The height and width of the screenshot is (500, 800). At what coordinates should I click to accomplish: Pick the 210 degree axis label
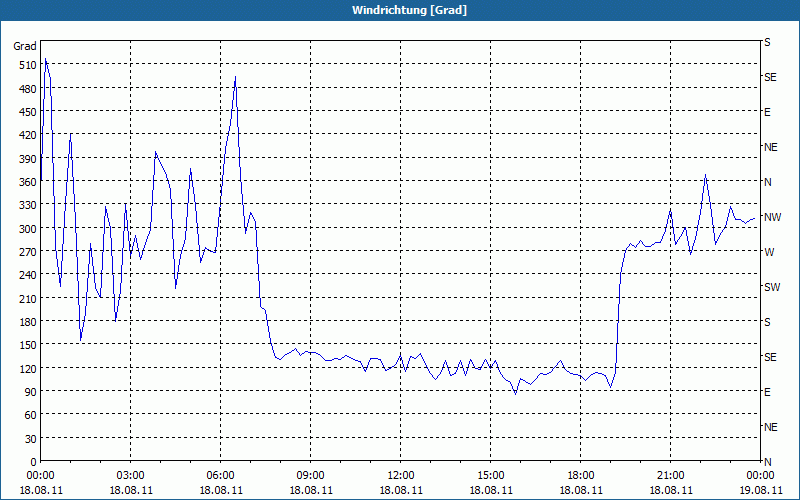coord(28,298)
